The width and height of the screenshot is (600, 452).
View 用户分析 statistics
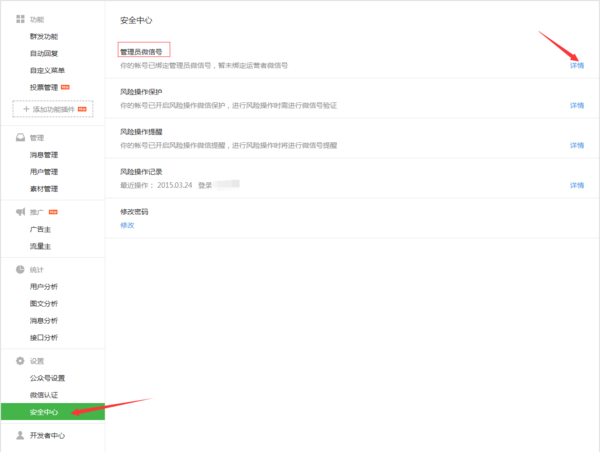pos(44,287)
